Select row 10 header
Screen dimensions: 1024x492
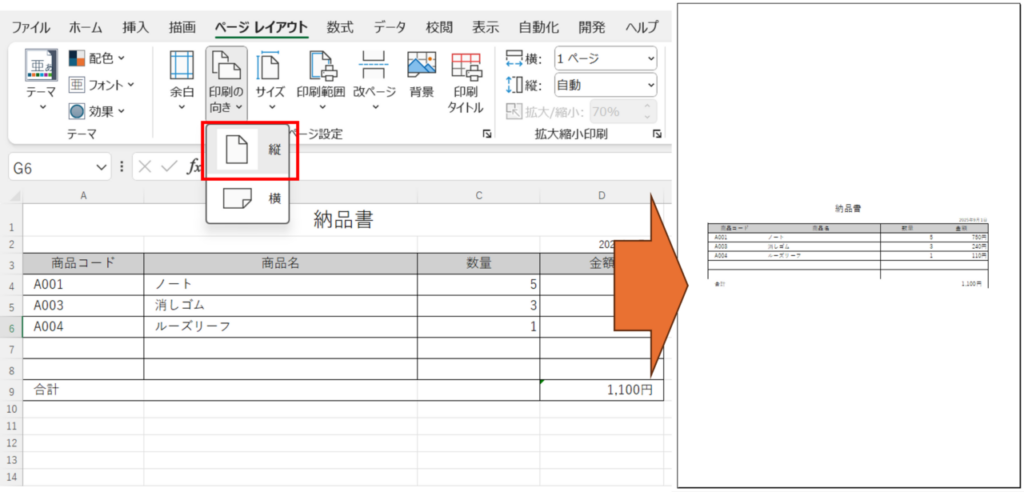pos(11,408)
